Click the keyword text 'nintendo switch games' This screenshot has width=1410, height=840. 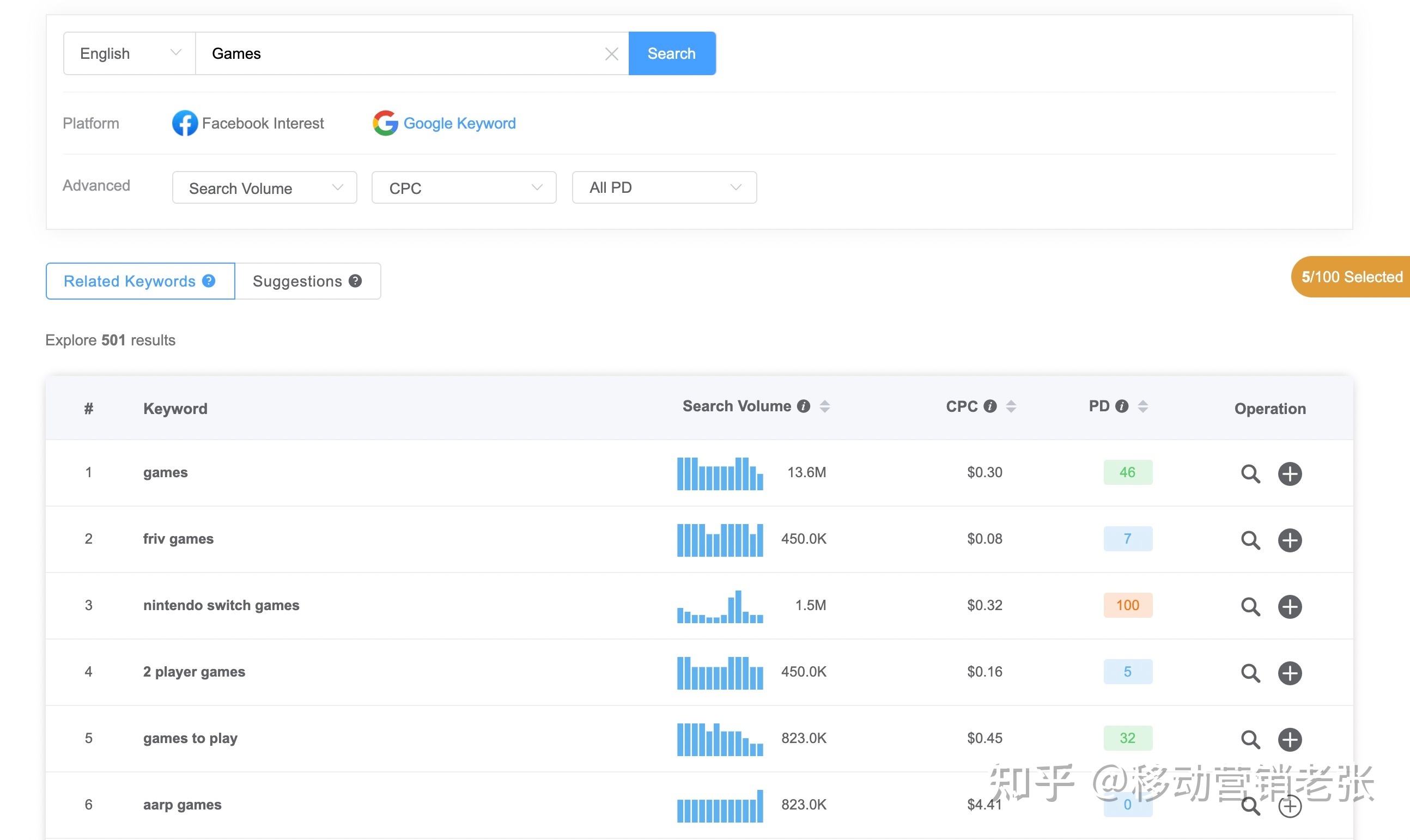click(x=221, y=605)
